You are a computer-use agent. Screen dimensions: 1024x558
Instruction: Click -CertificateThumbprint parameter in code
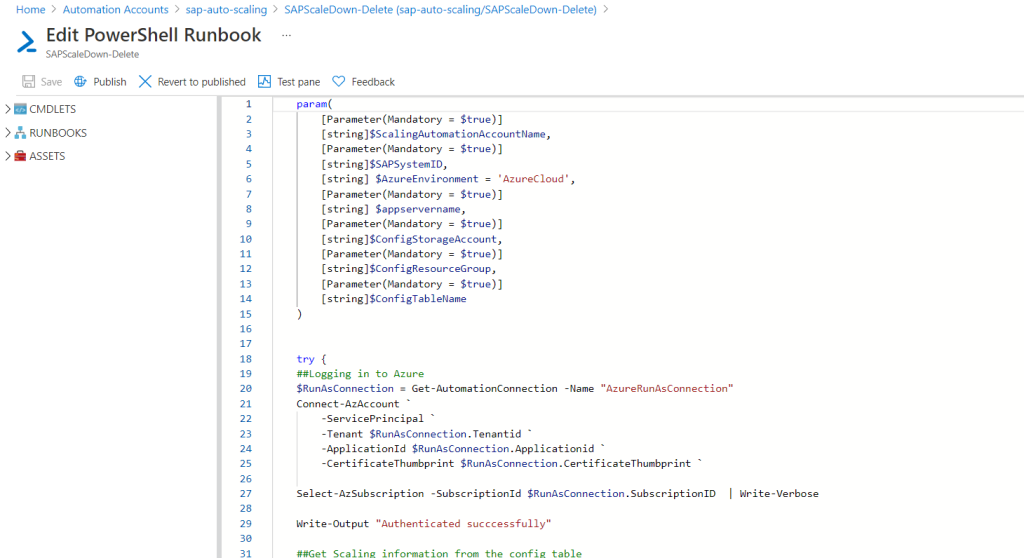click(387, 463)
